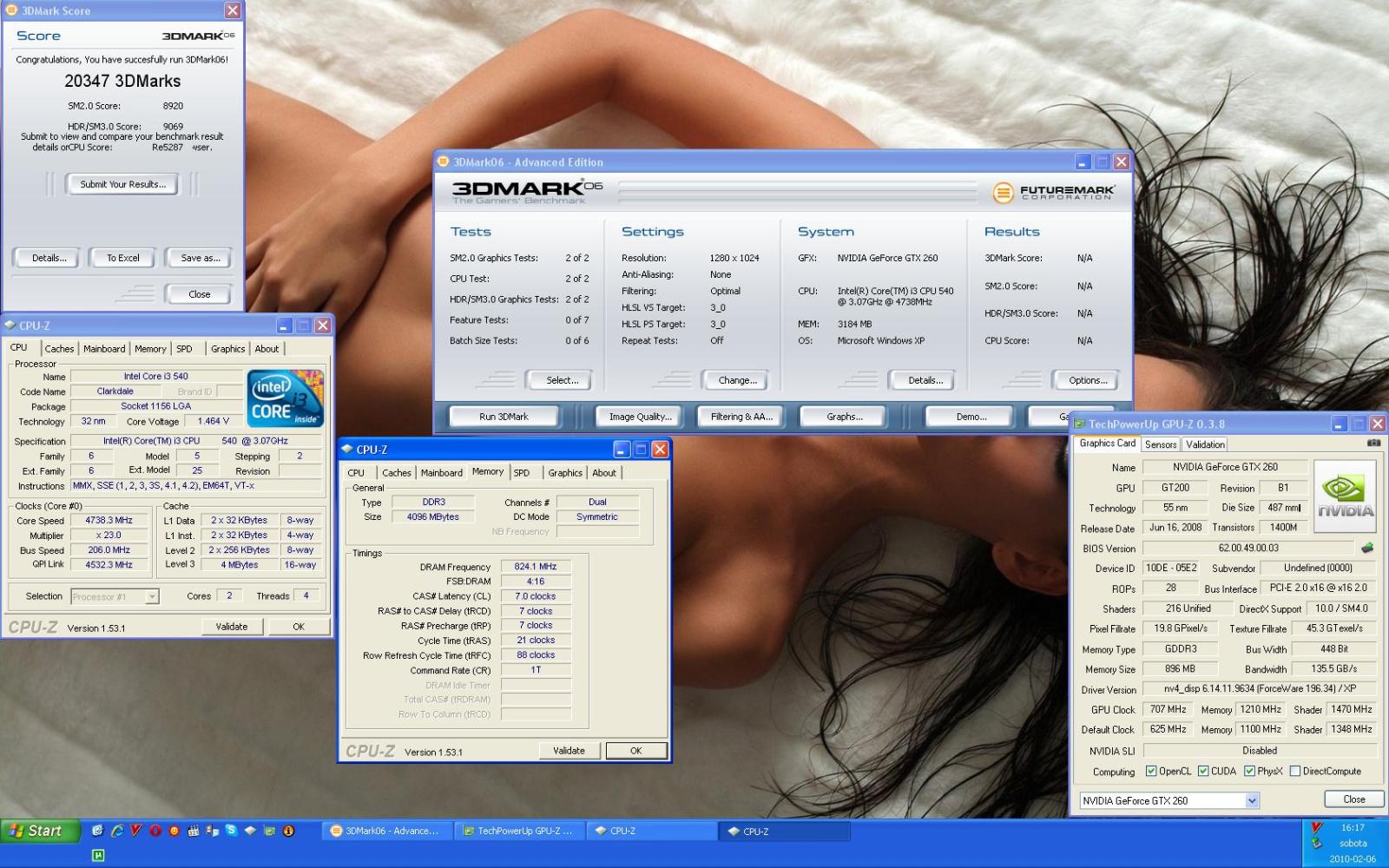The width and height of the screenshot is (1389, 868).
Task: Open About tab in CPU-Z processor window
Action: [x=267, y=349]
